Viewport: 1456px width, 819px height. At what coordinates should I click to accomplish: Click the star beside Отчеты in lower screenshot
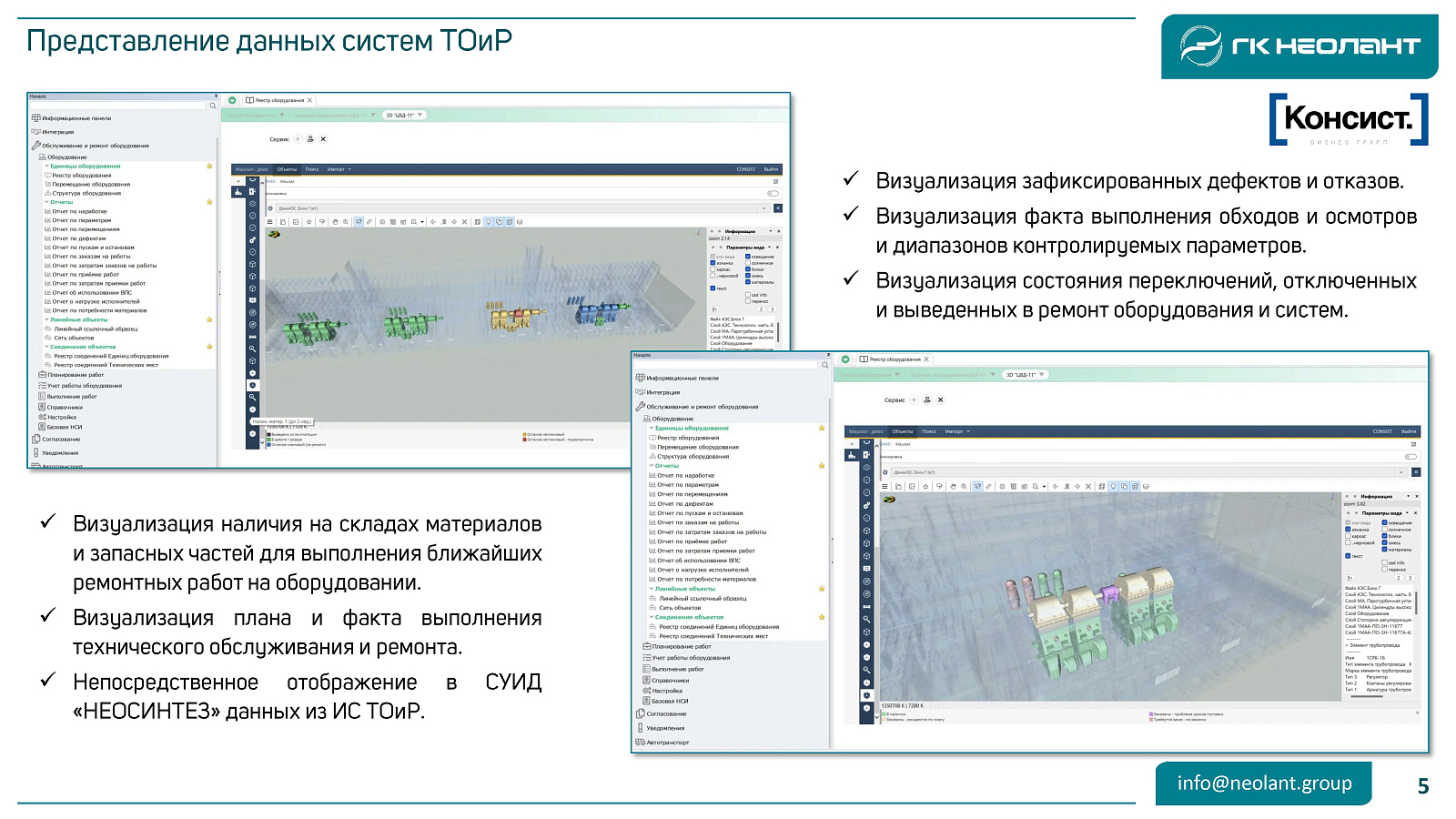(x=821, y=466)
